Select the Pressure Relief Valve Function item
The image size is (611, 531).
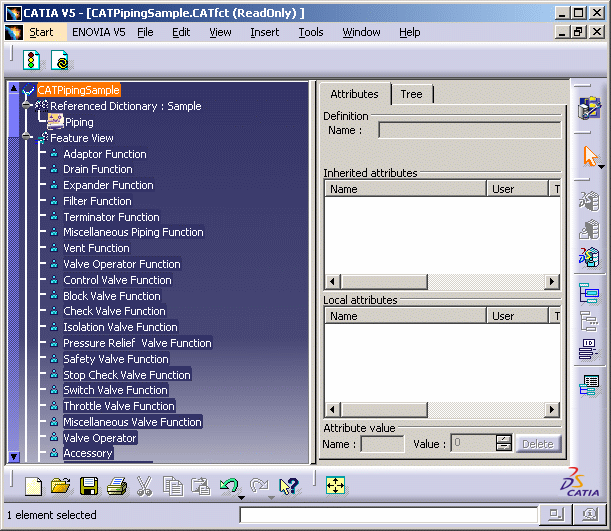click(x=137, y=343)
